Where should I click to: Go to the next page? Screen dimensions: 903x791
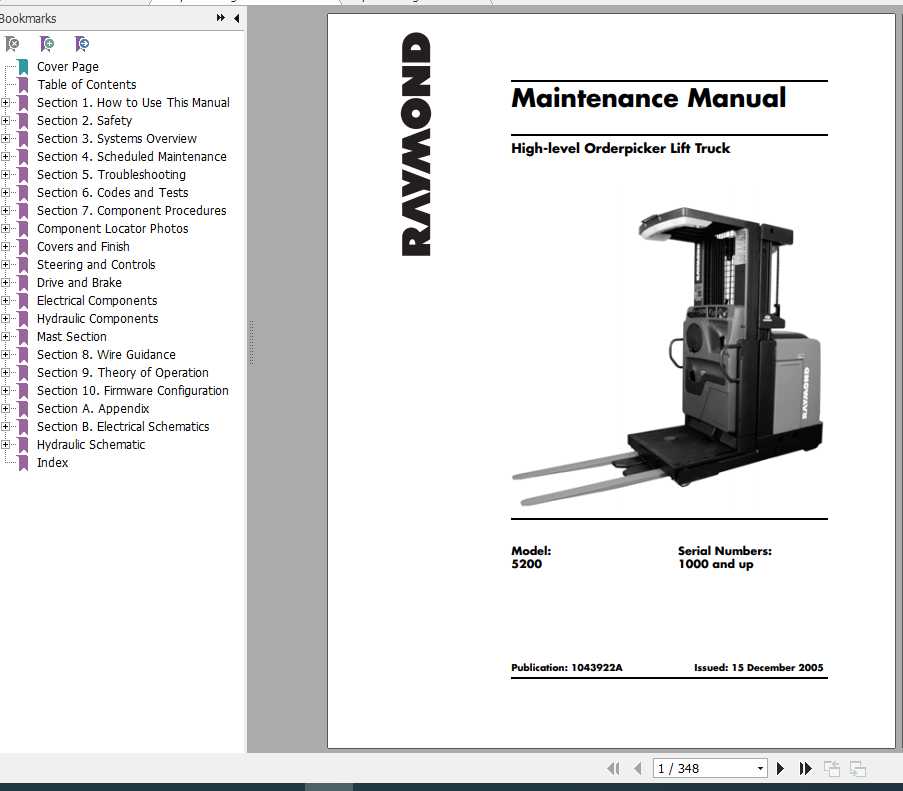click(x=781, y=768)
